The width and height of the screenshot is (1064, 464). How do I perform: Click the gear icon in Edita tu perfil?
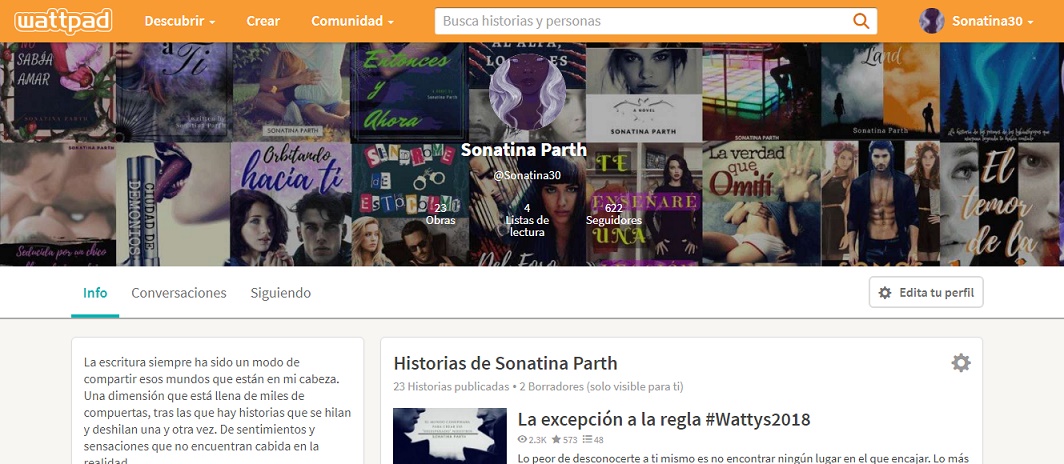coord(885,293)
